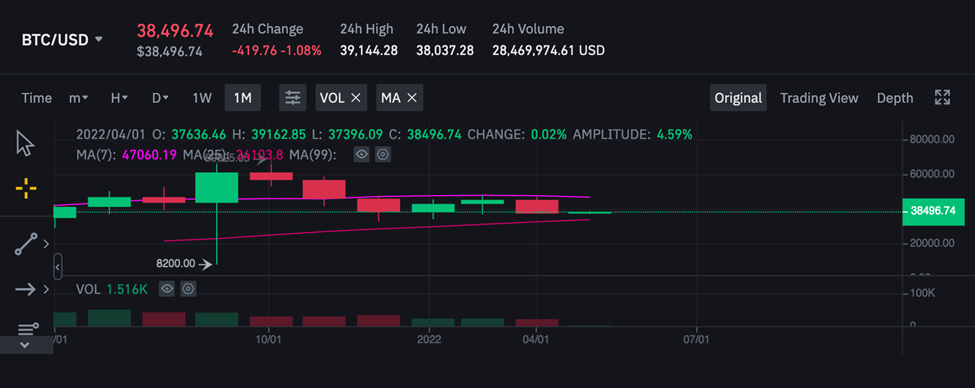975x388 pixels.
Task: Click the 04/01 date axis label
Action: 537,340
